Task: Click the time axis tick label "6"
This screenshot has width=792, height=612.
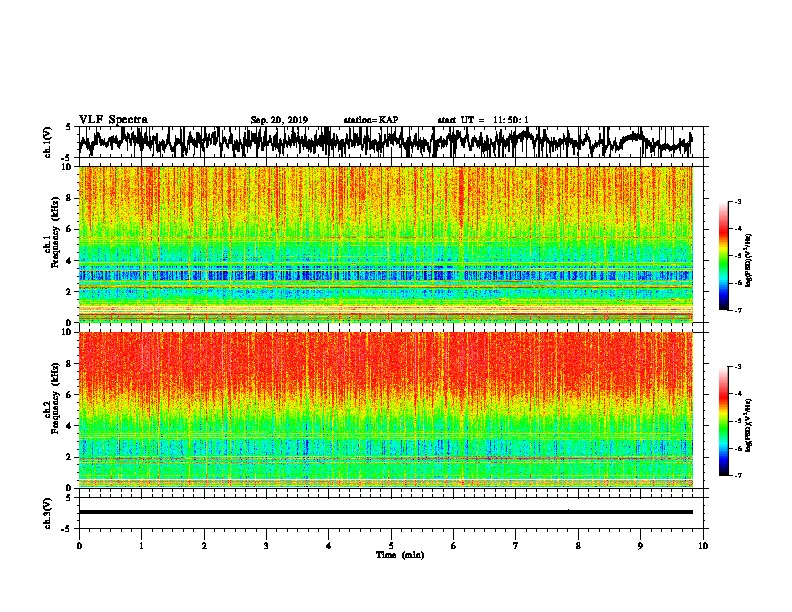Action: pyautogui.click(x=453, y=546)
